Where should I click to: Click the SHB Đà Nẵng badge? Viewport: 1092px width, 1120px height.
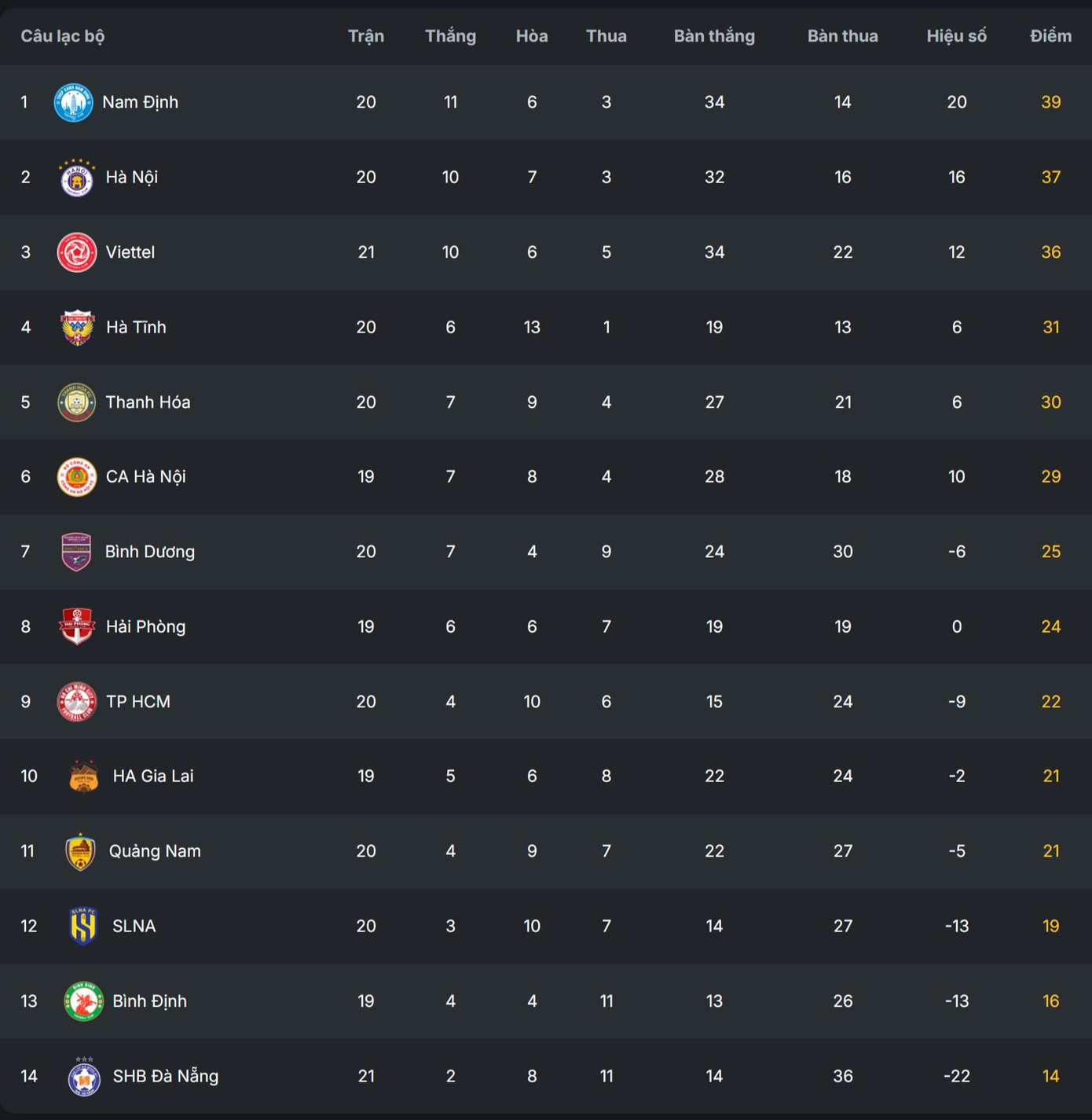click(x=83, y=1077)
